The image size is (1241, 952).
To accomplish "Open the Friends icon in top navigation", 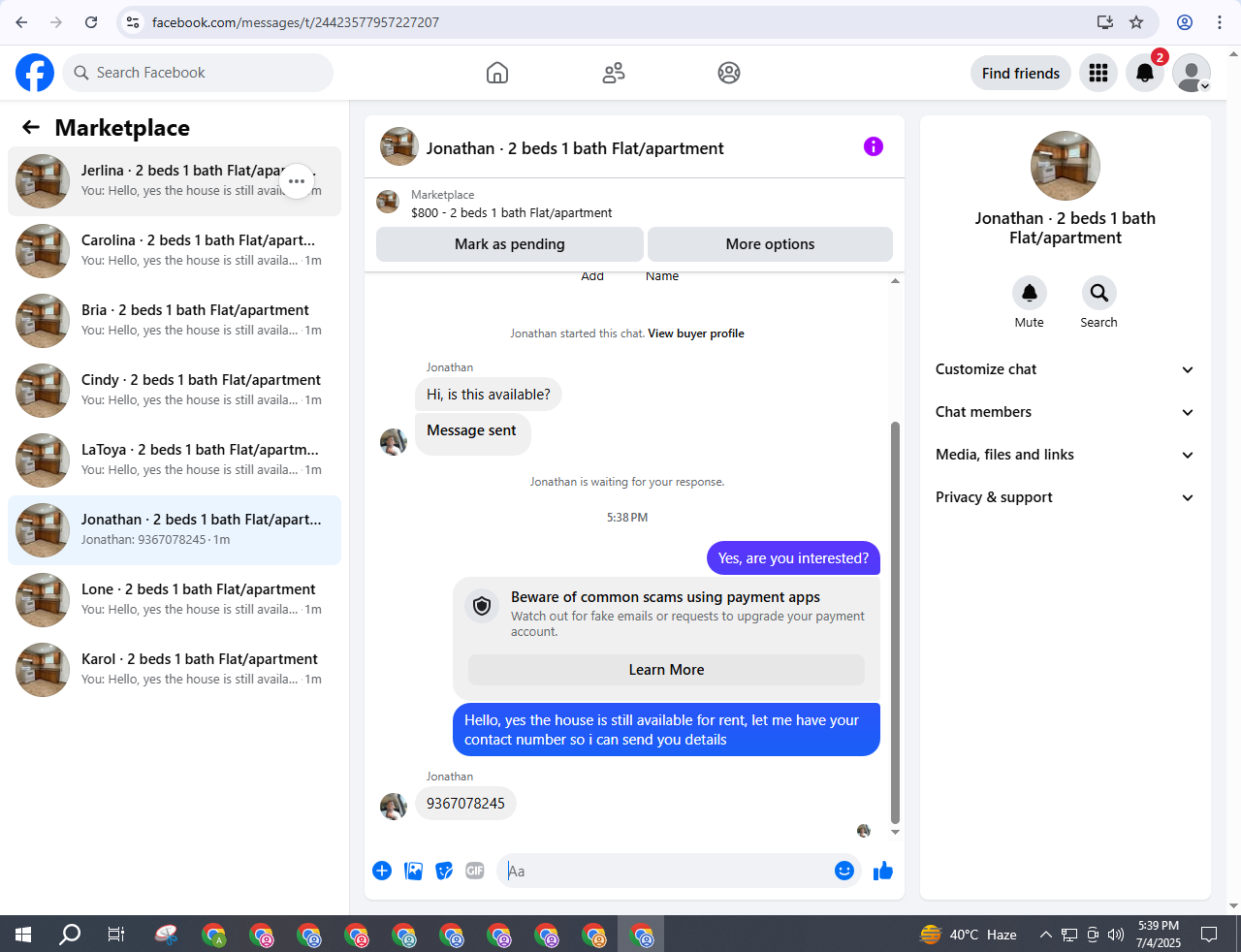I will [614, 73].
